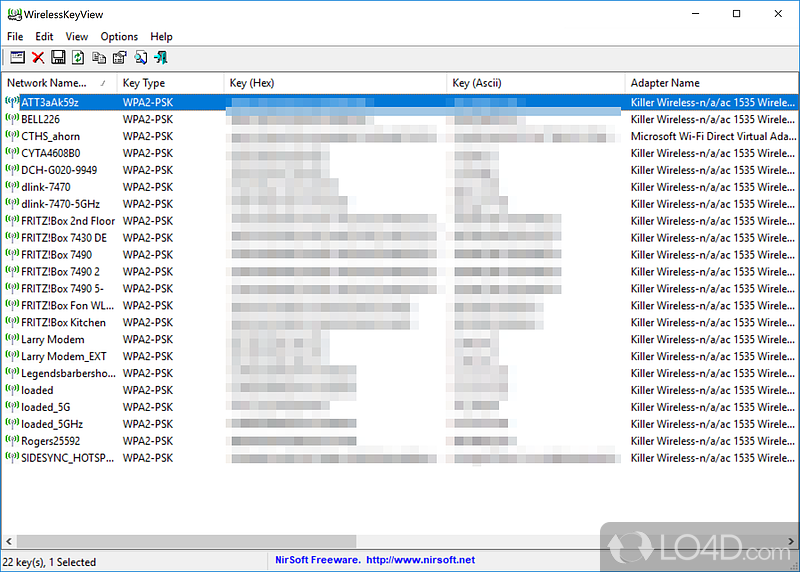Select the FRITZ!Box 2nd Floor row
The image size is (800, 572).
pyautogui.click(x=400, y=220)
